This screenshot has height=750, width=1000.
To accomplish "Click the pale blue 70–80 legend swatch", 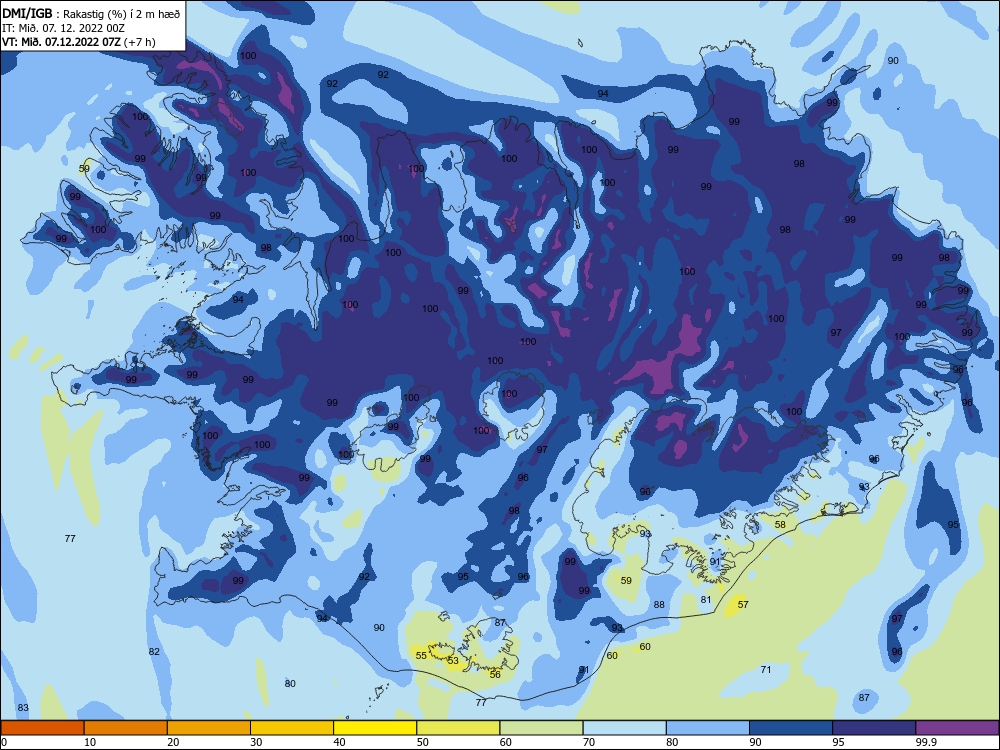I will click(624, 728).
